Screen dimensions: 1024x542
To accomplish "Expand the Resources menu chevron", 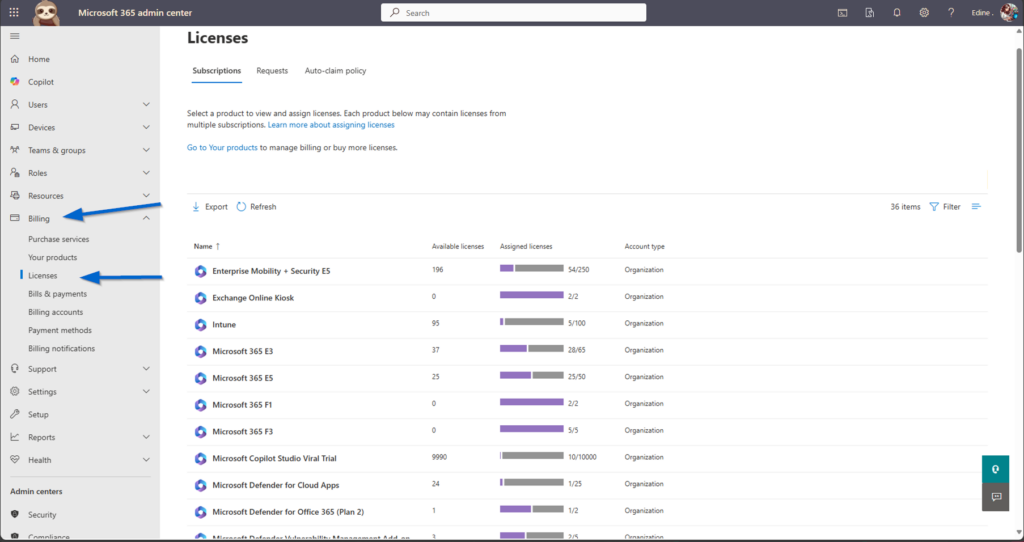I will [x=146, y=195].
